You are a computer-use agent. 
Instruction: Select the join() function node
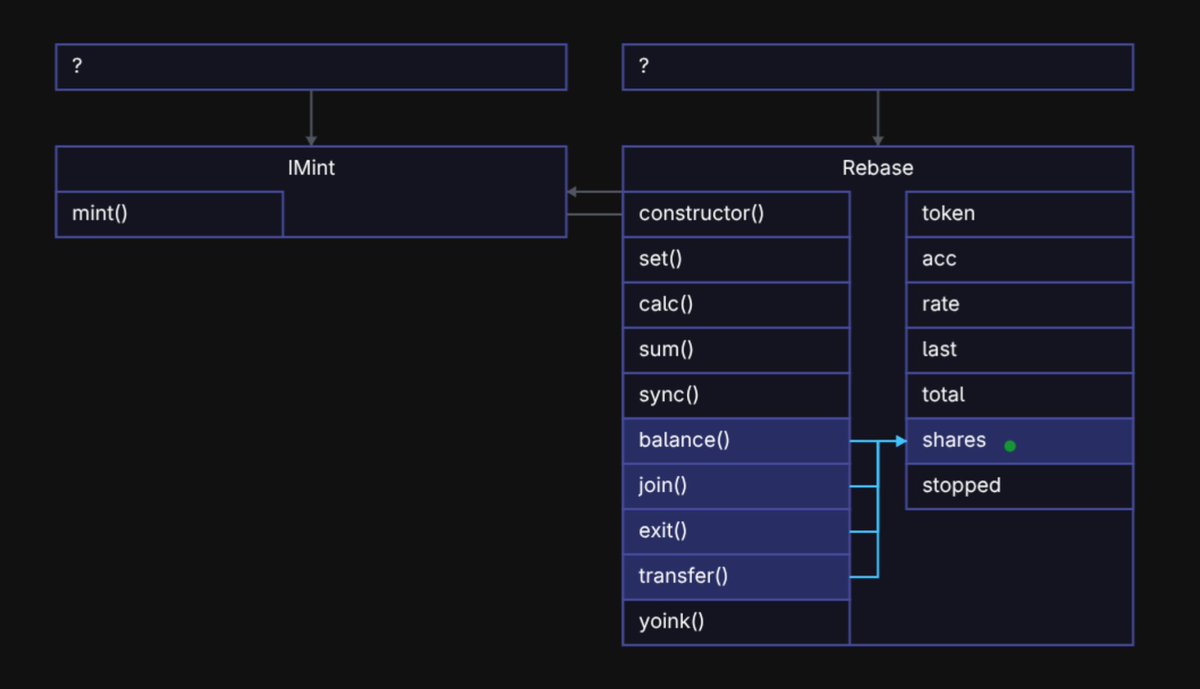(x=736, y=486)
